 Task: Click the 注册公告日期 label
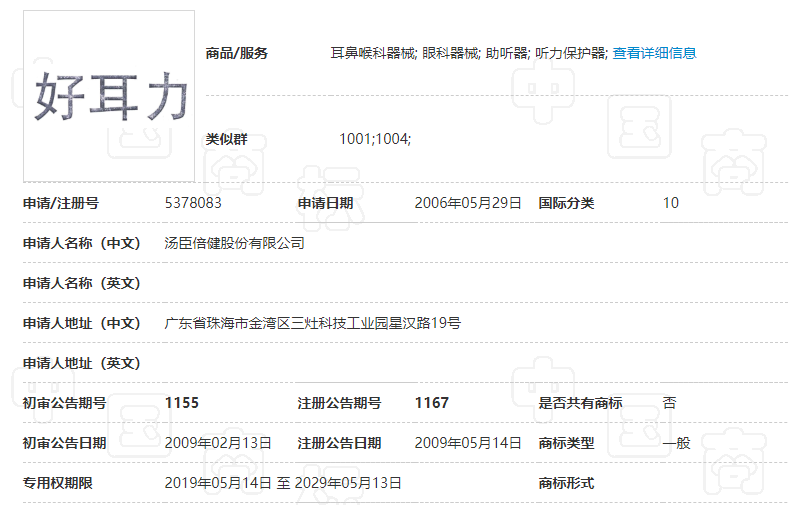click(x=340, y=443)
